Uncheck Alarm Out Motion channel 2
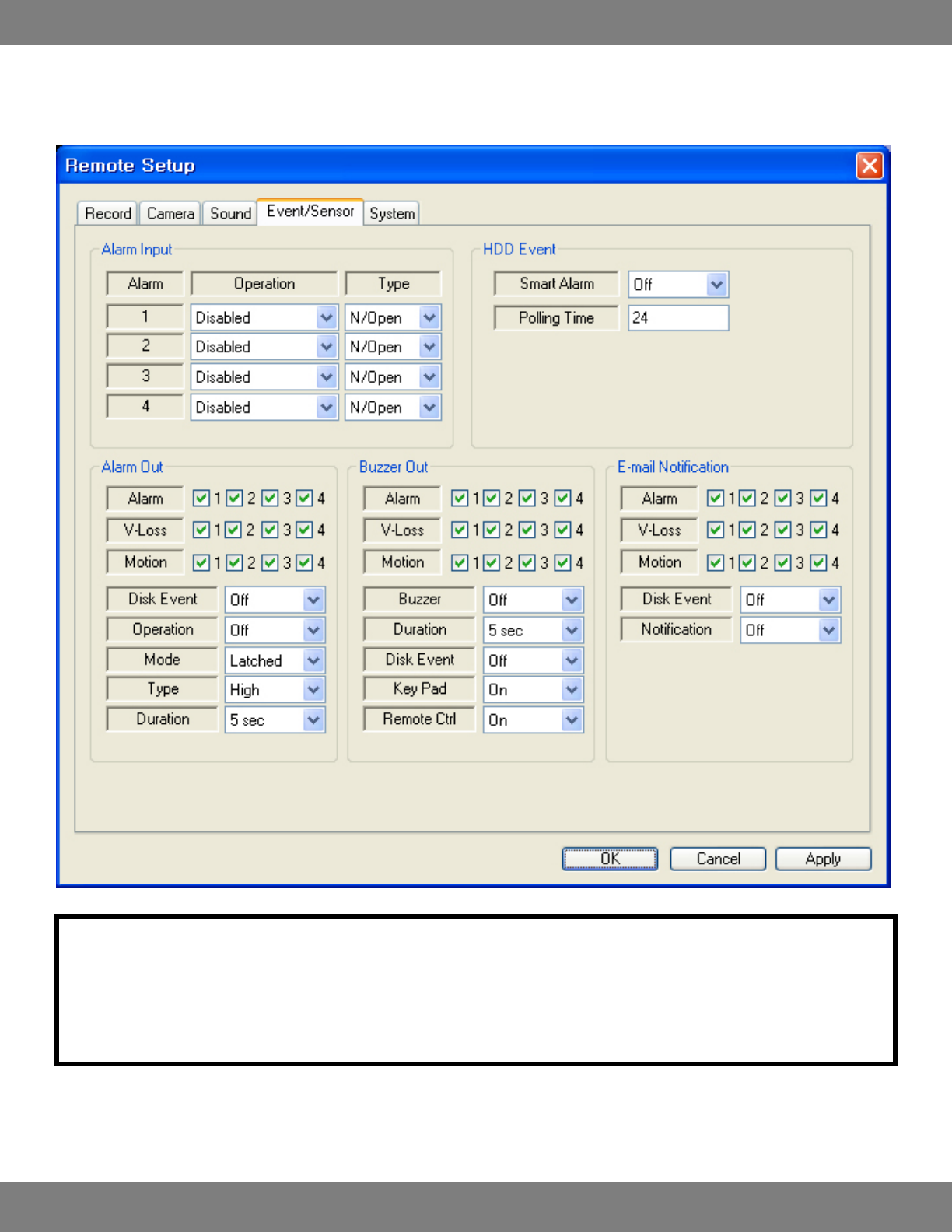The height and width of the screenshot is (1232, 952). click(x=233, y=562)
